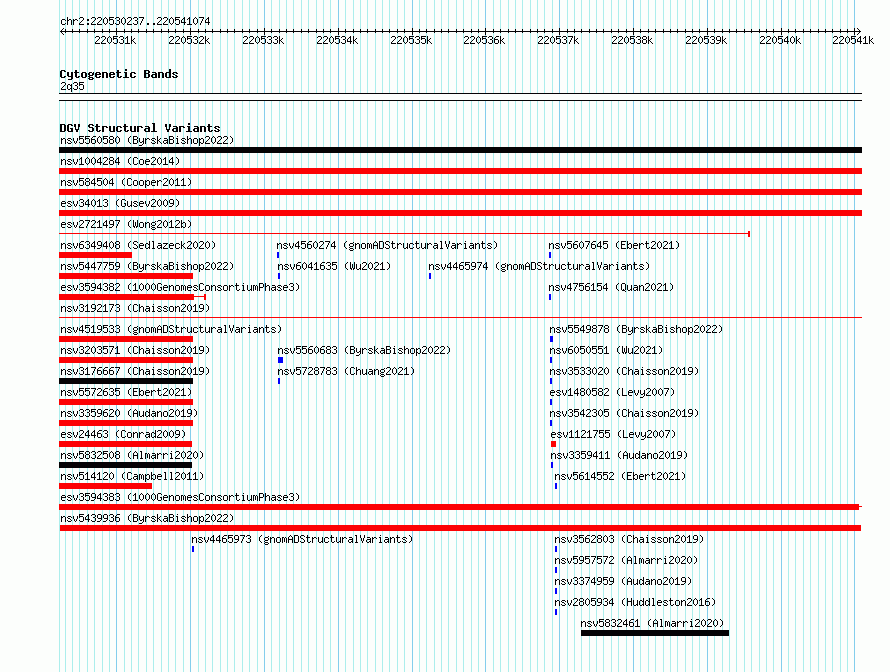Open nsv3176667 (Chaisson2019) variant
The width and height of the screenshot is (890, 672).
(x=135, y=371)
